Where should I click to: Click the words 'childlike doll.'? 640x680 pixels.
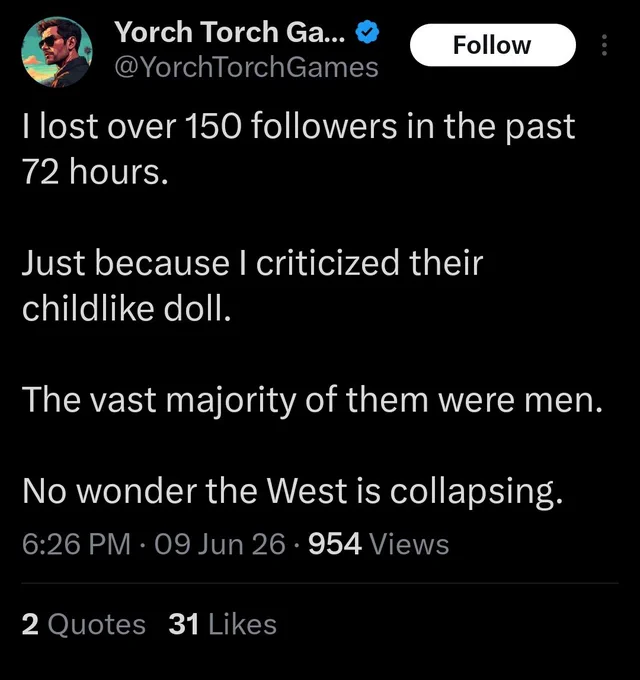[x=126, y=308]
